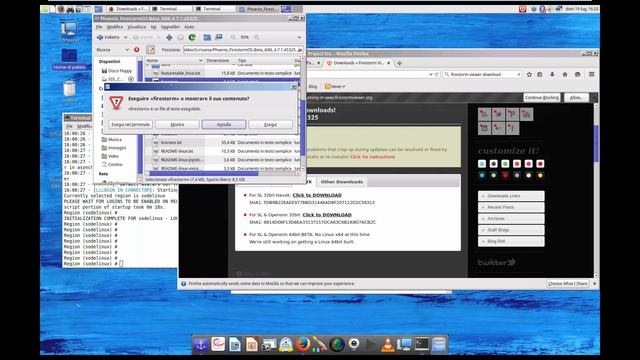Open a new tab with the green plus in Firefox
Viewport: 640px width, 360px height.
coord(400,63)
